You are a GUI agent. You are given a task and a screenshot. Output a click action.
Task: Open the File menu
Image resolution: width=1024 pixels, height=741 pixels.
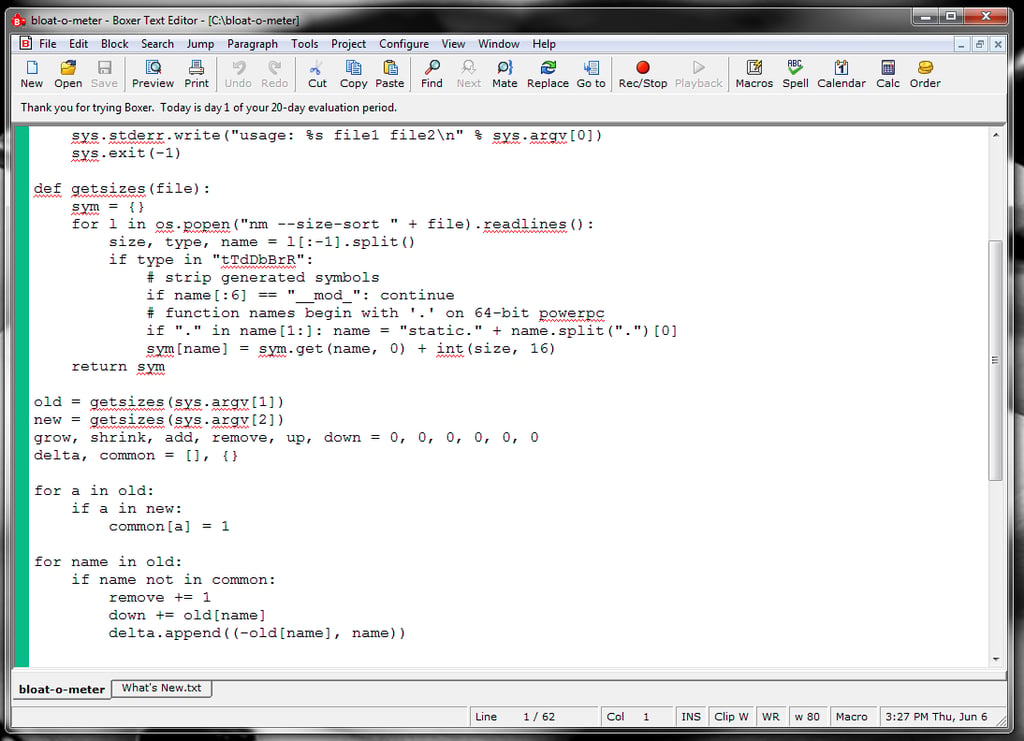coord(48,44)
